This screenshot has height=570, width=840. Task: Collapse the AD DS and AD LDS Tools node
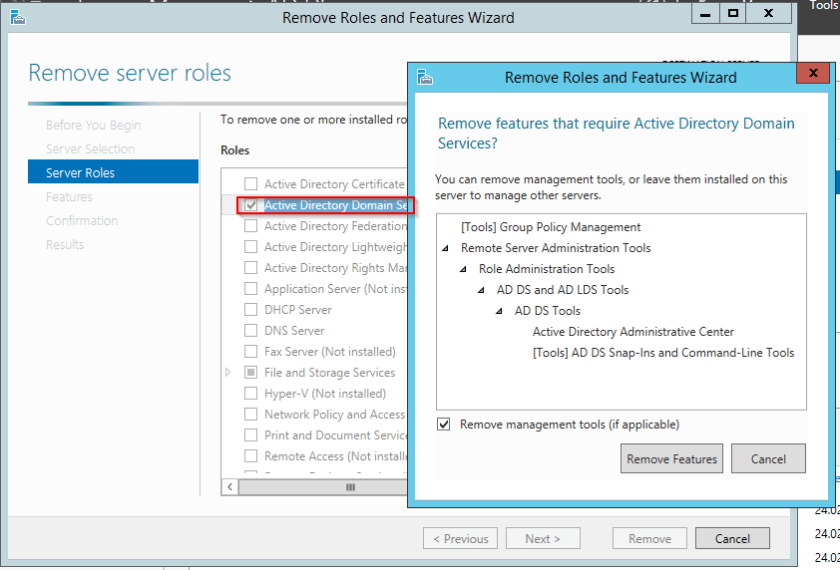[480, 290]
